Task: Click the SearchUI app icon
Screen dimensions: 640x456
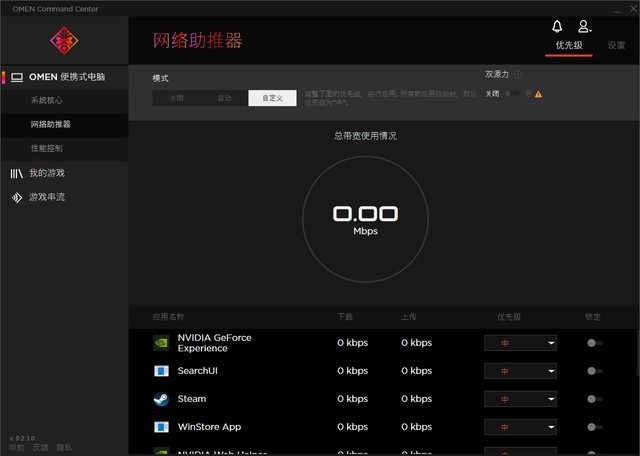Action: point(161,371)
